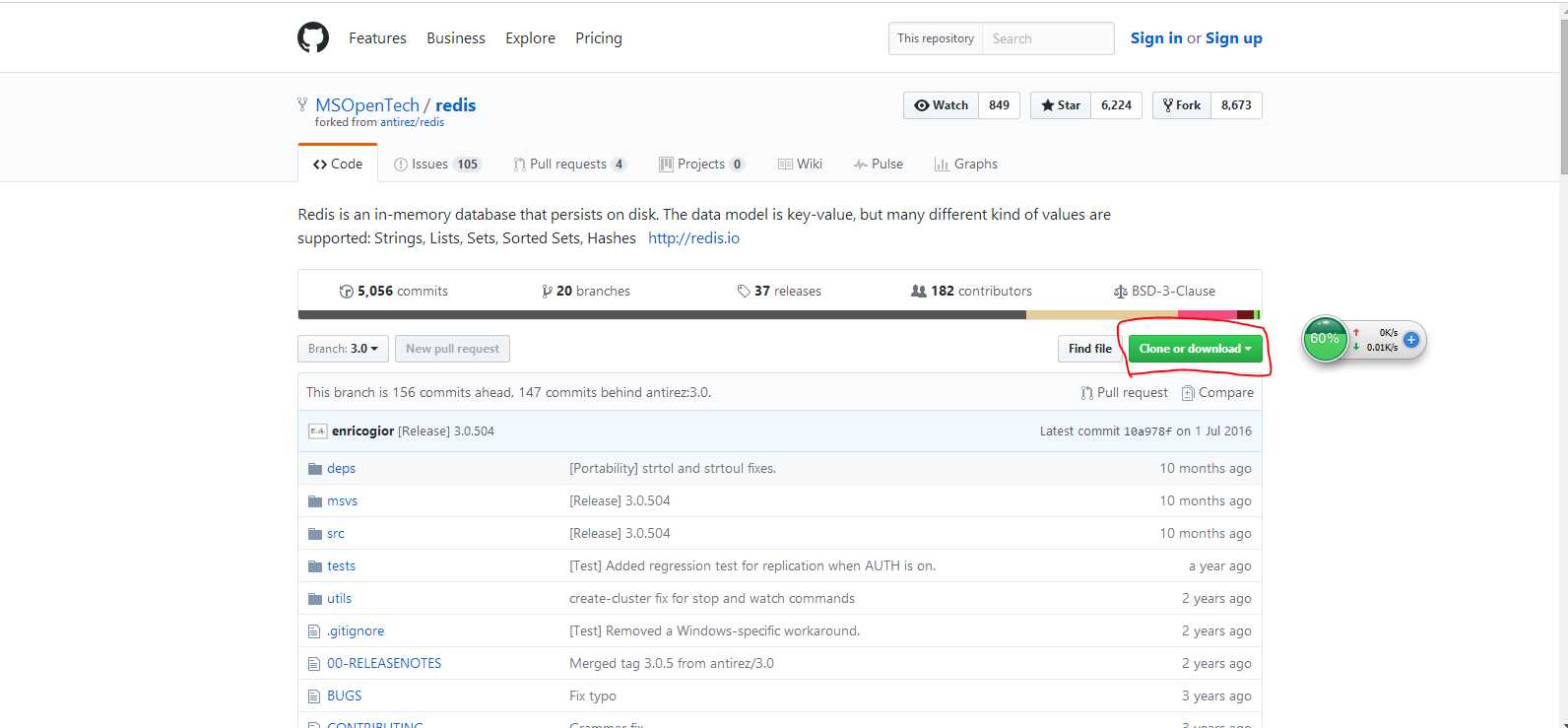Click the license scale icon near BSD-3-Clause

click(x=1120, y=292)
